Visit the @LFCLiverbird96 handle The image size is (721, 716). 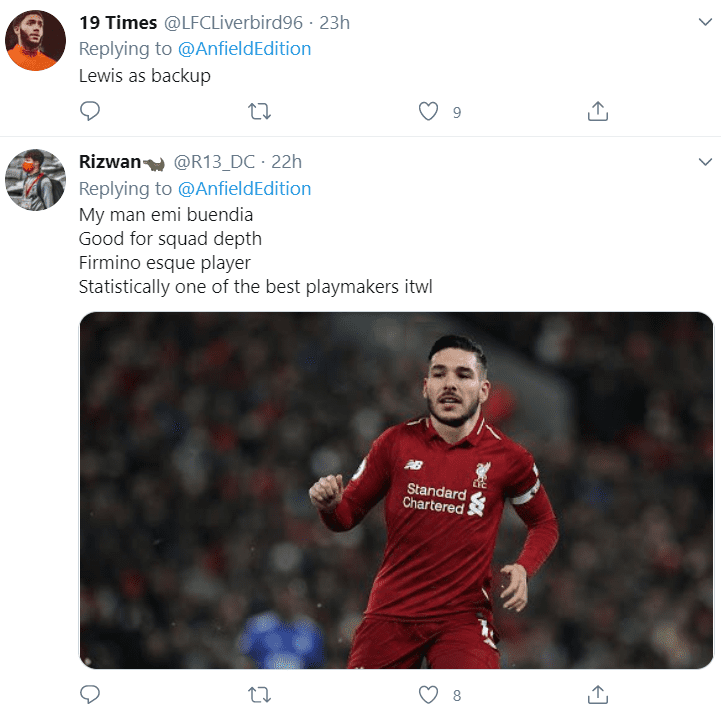tap(233, 23)
